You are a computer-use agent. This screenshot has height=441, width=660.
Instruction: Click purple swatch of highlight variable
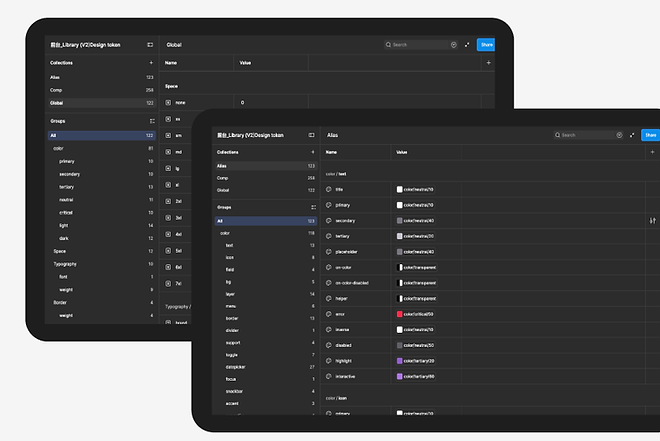pyautogui.click(x=399, y=361)
